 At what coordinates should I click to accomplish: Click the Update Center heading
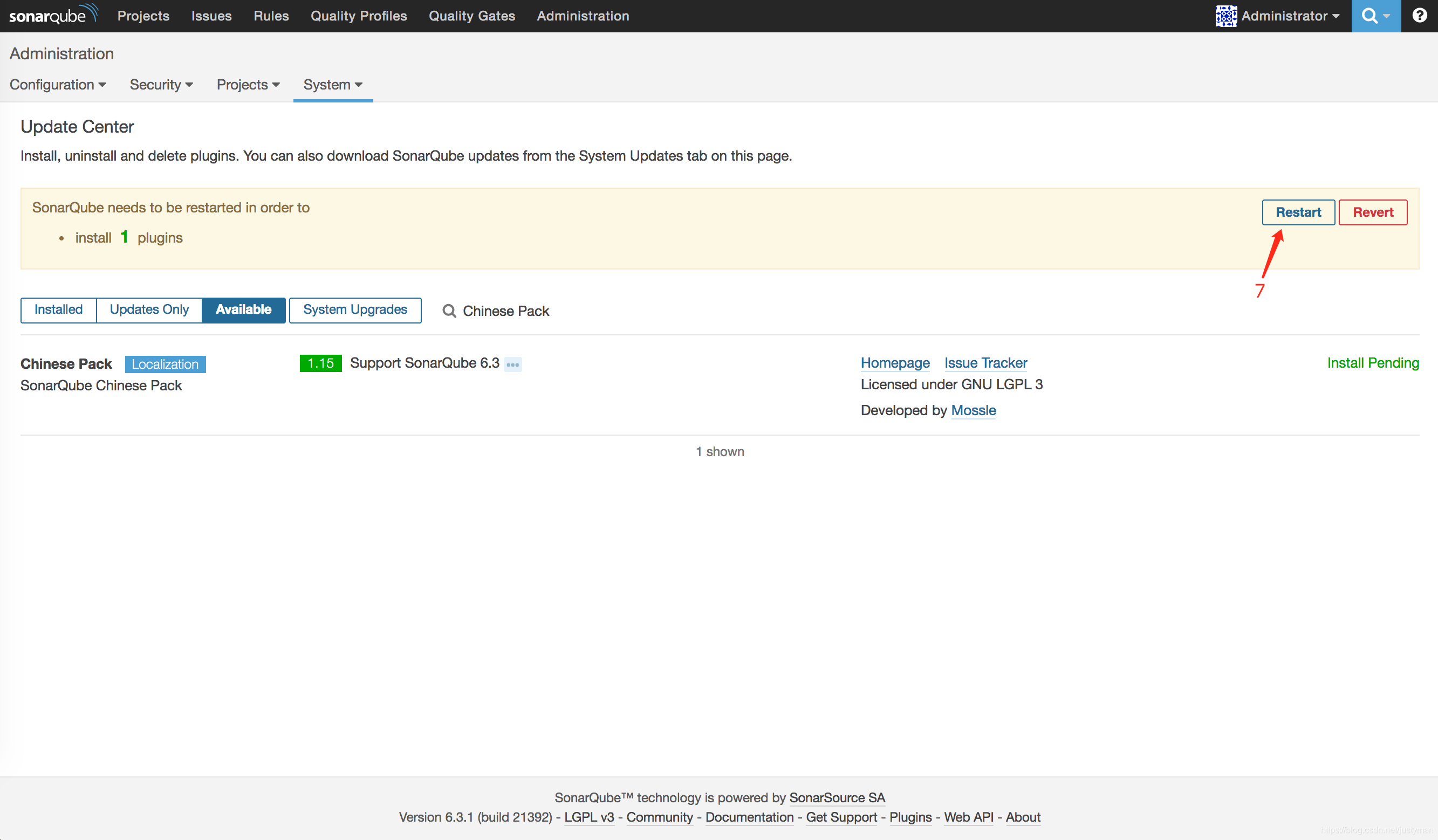pyautogui.click(x=77, y=127)
